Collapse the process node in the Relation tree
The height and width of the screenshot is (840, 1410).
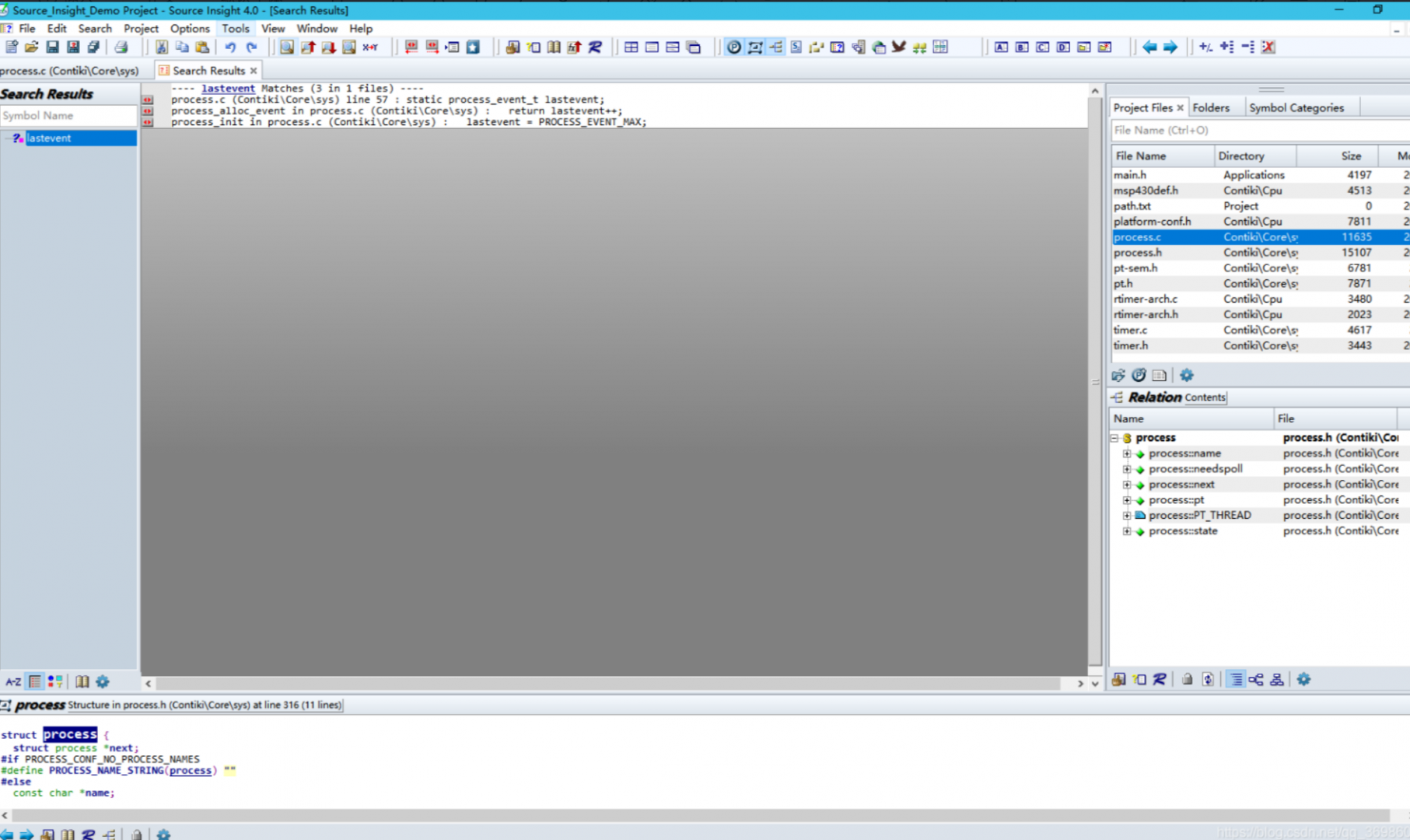(1114, 438)
